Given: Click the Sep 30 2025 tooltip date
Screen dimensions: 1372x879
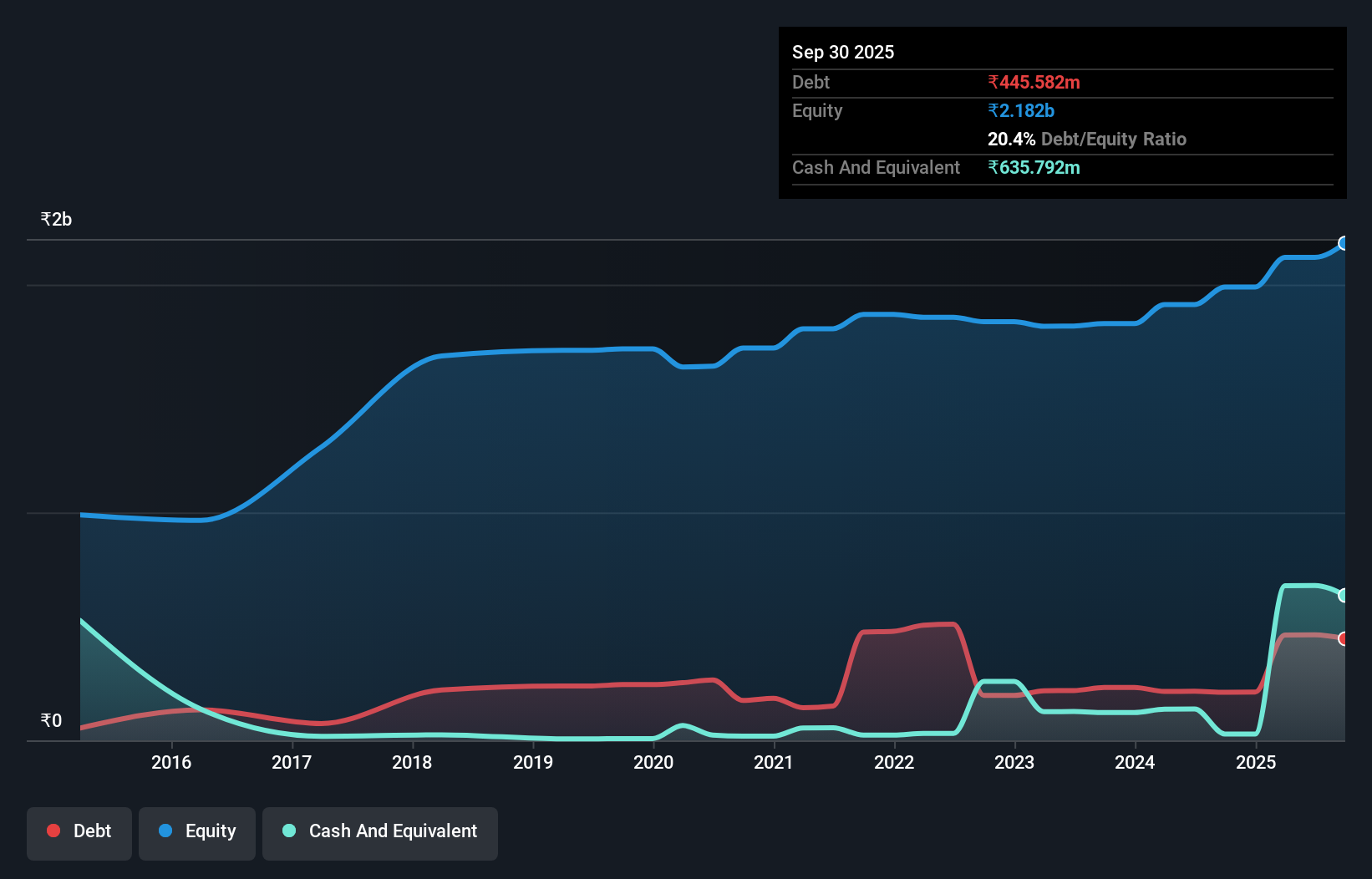Looking at the screenshot, I should (x=843, y=52).
